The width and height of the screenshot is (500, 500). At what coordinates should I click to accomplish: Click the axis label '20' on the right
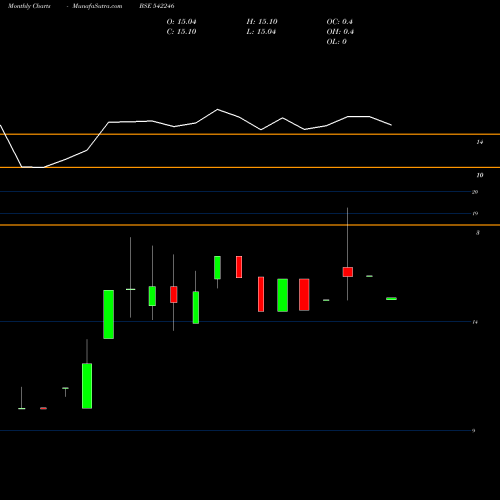point(475,192)
